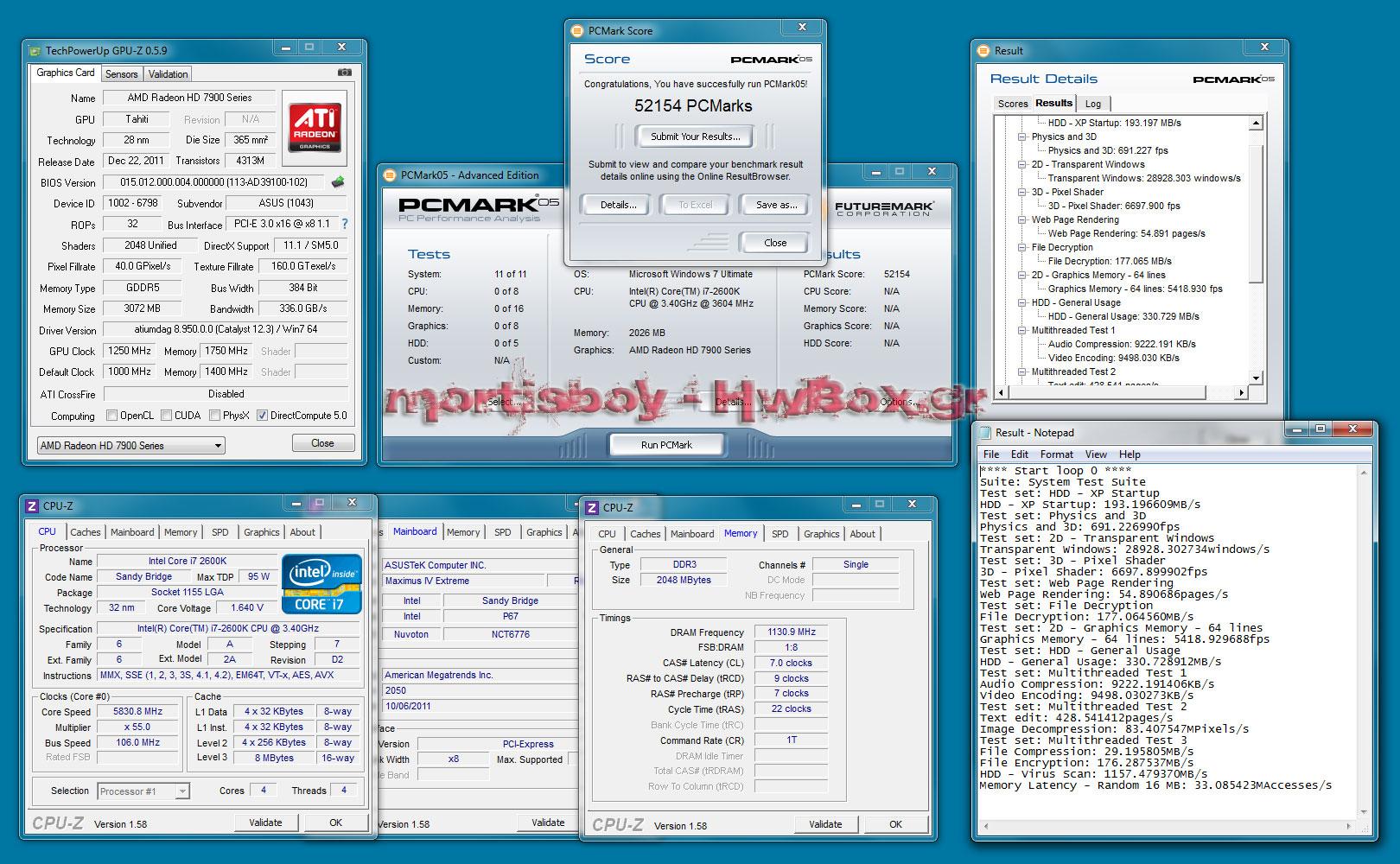
Task: Close the PCMark Score dialog with Close
Action: 775,243
